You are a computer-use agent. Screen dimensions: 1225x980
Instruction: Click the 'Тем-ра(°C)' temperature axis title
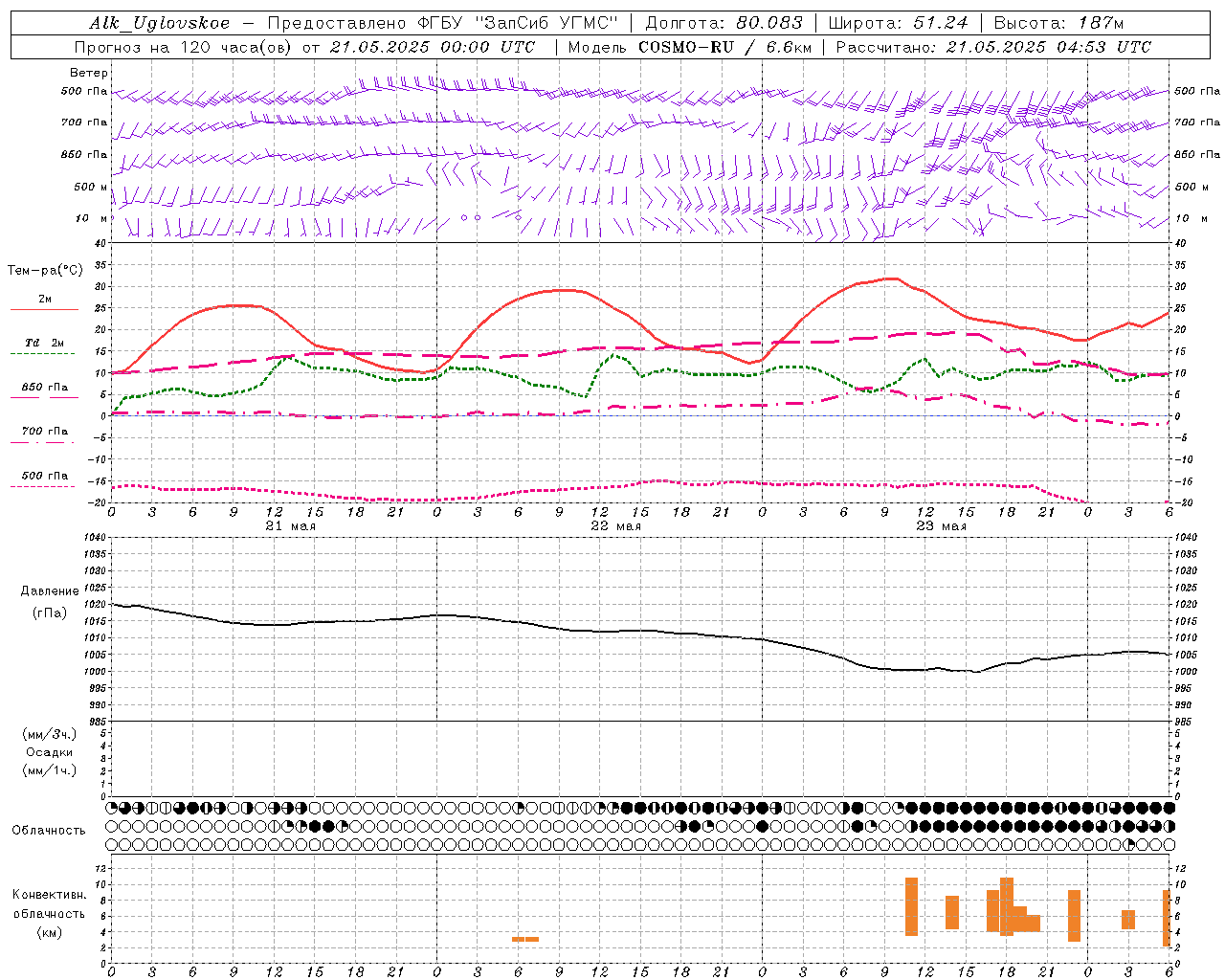click(x=46, y=271)
